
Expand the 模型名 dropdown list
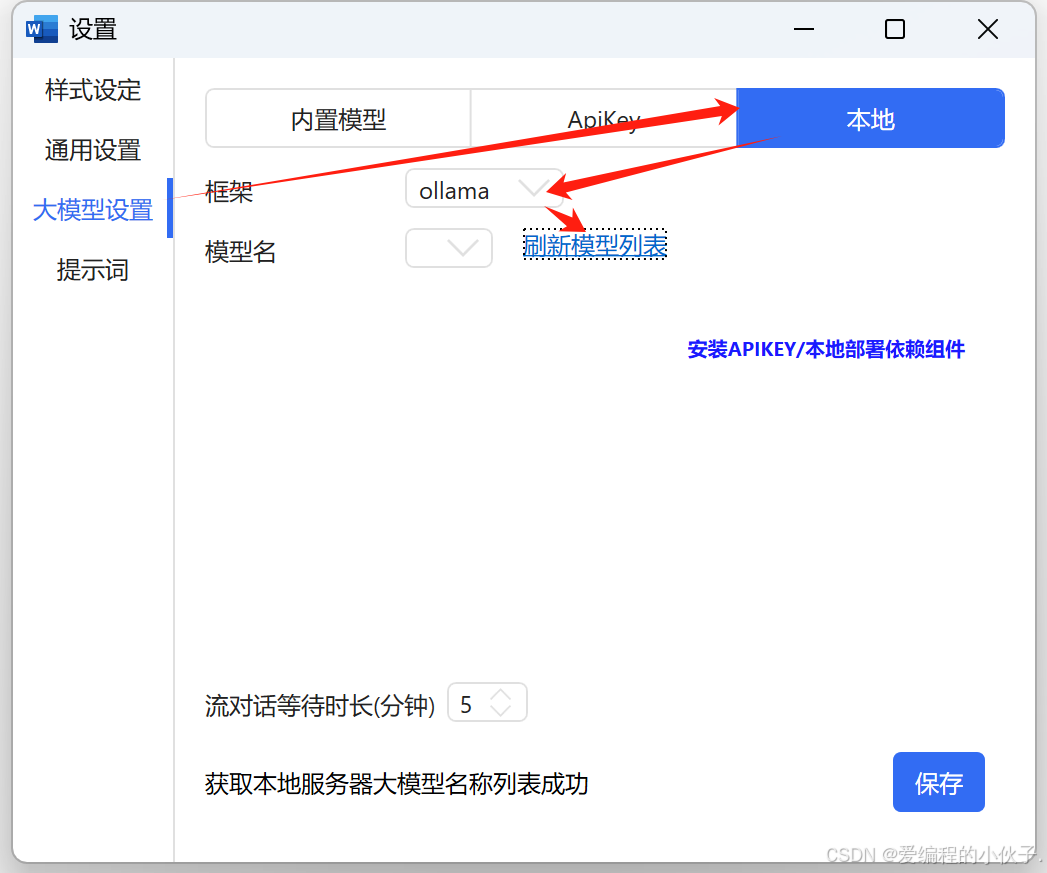pyautogui.click(x=448, y=248)
